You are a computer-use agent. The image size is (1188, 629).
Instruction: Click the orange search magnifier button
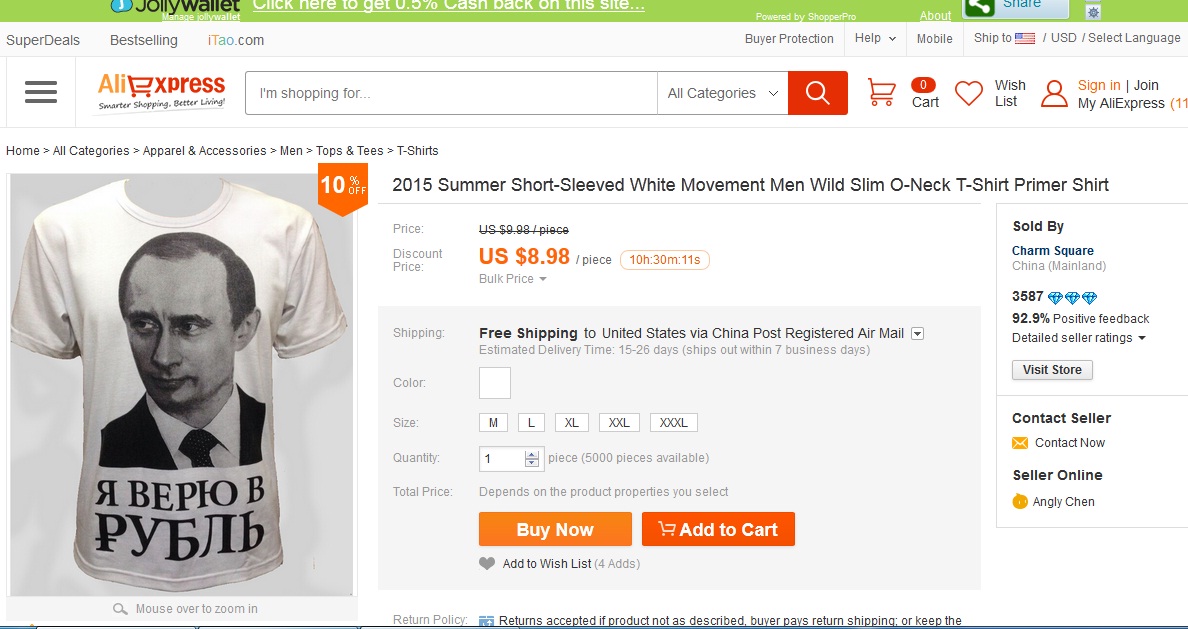click(817, 93)
